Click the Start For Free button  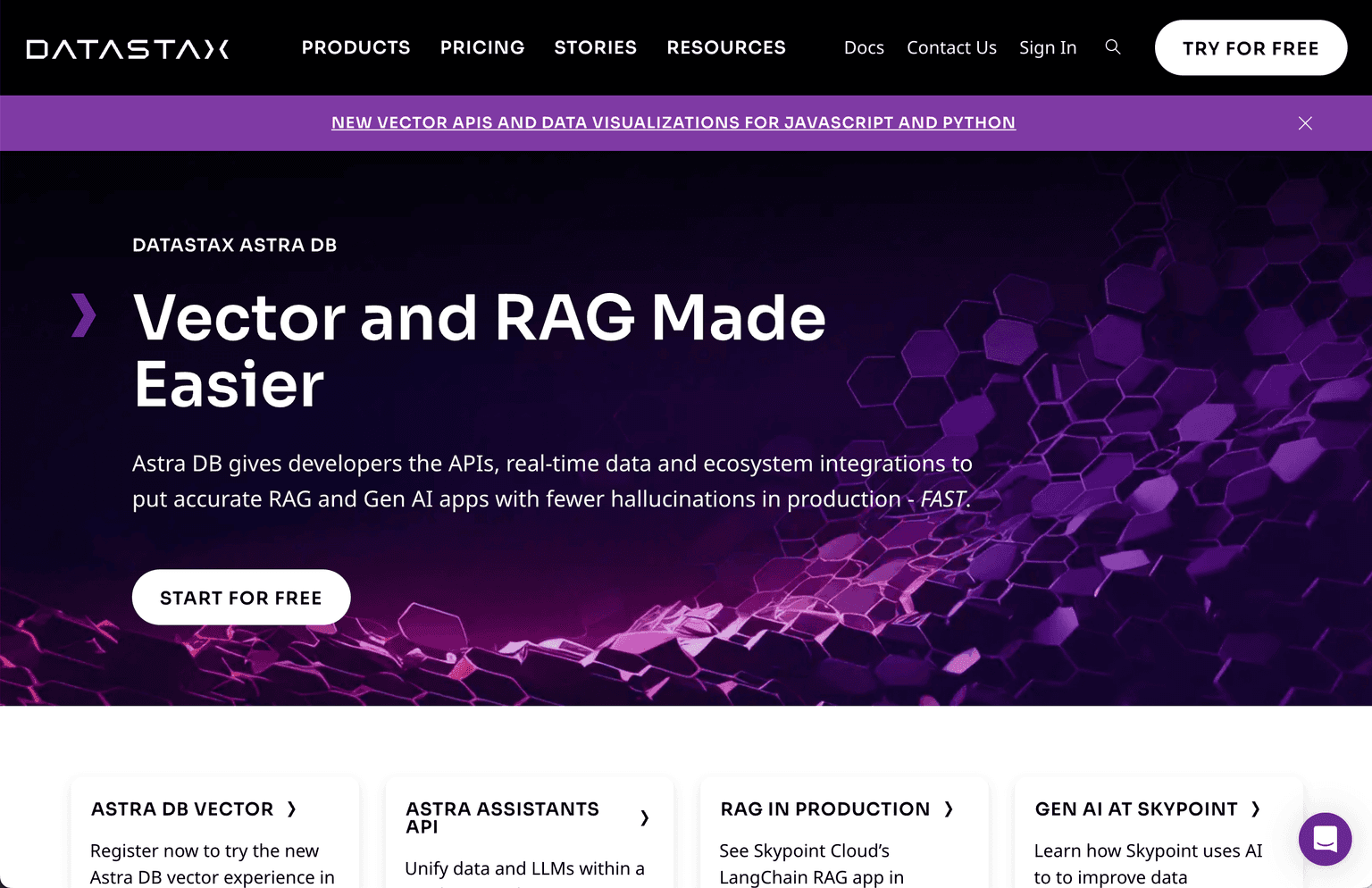(x=241, y=598)
